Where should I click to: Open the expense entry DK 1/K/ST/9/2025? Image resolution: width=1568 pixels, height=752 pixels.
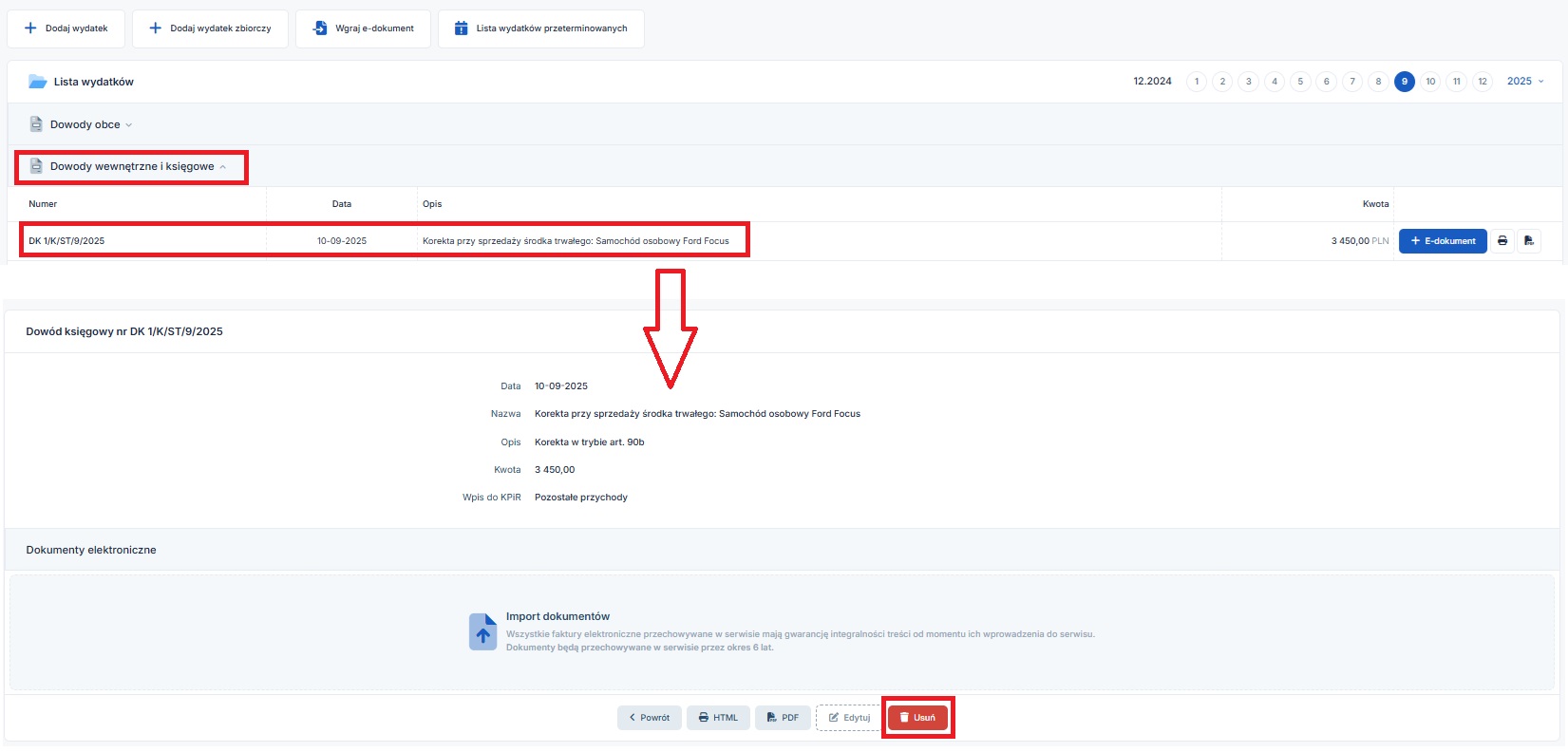tap(66, 241)
